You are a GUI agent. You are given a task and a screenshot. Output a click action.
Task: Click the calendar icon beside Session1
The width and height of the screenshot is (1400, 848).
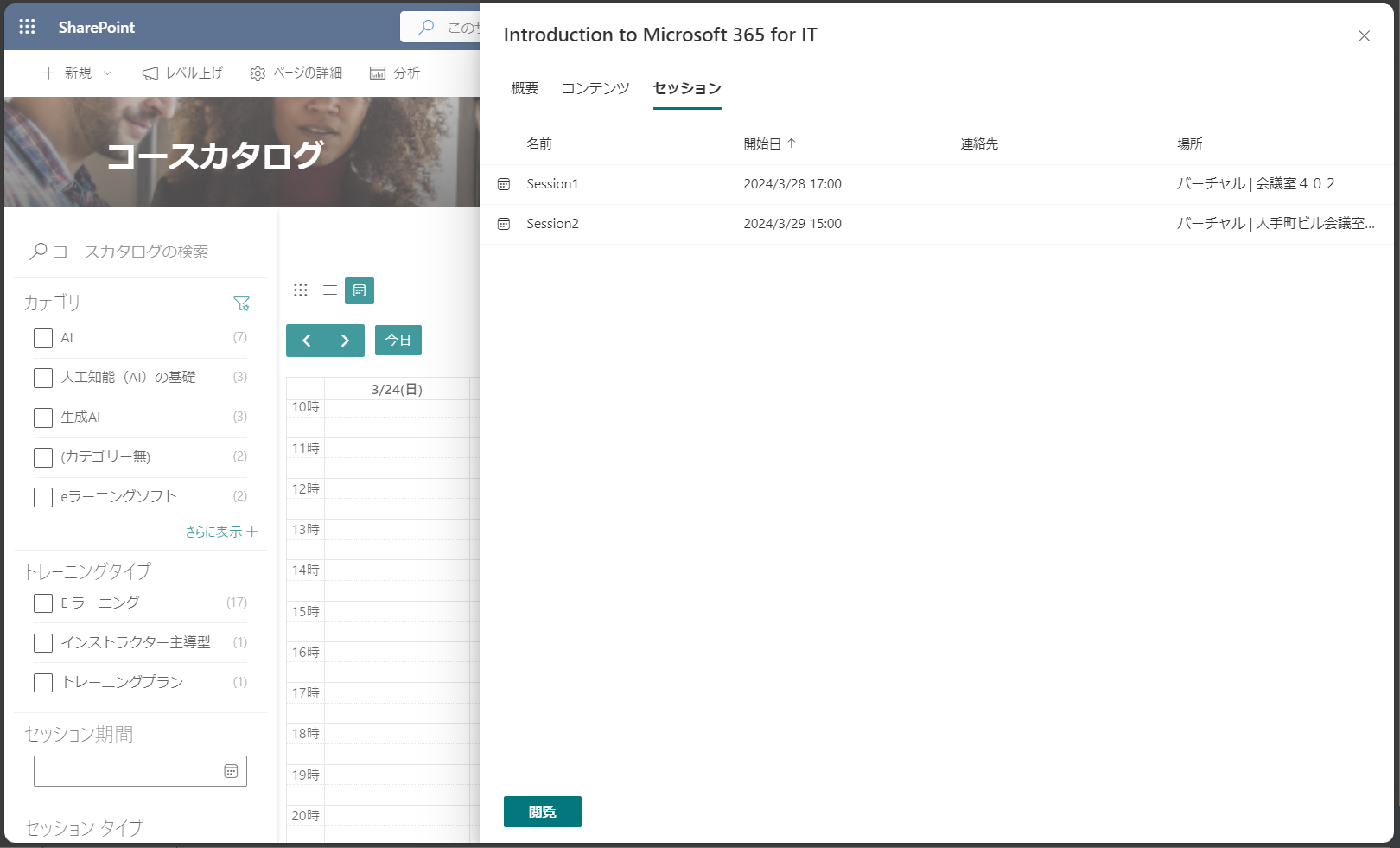(x=504, y=184)
